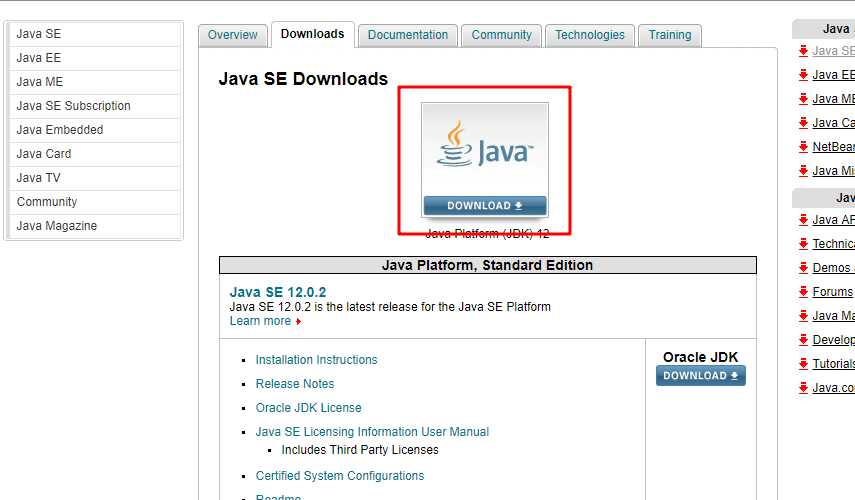
Task: Click red download icon beside Java SE
Action: click(803, 51)
